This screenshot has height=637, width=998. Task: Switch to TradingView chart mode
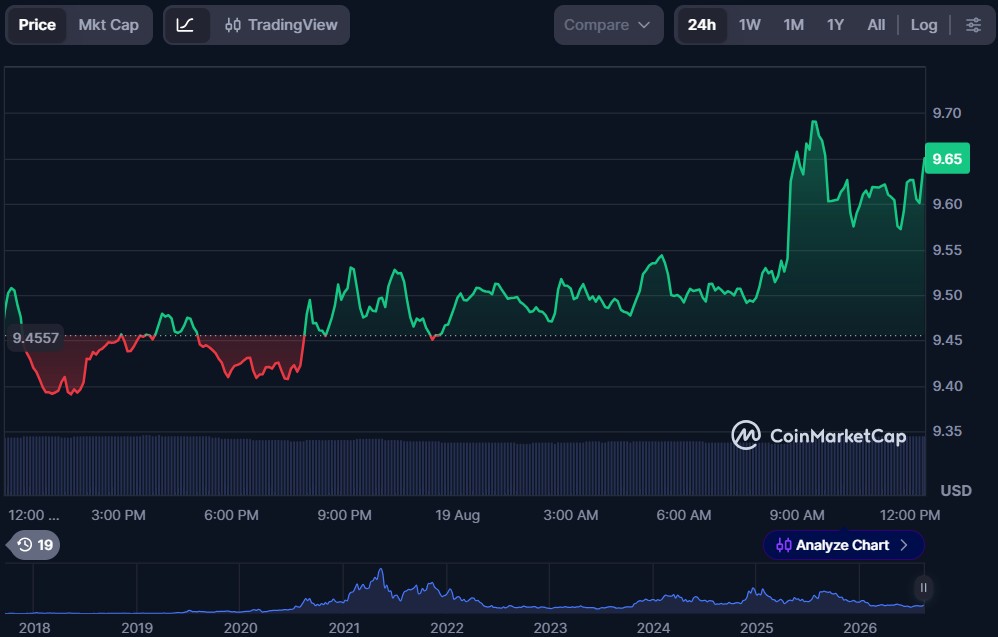[x=281, y=25]
